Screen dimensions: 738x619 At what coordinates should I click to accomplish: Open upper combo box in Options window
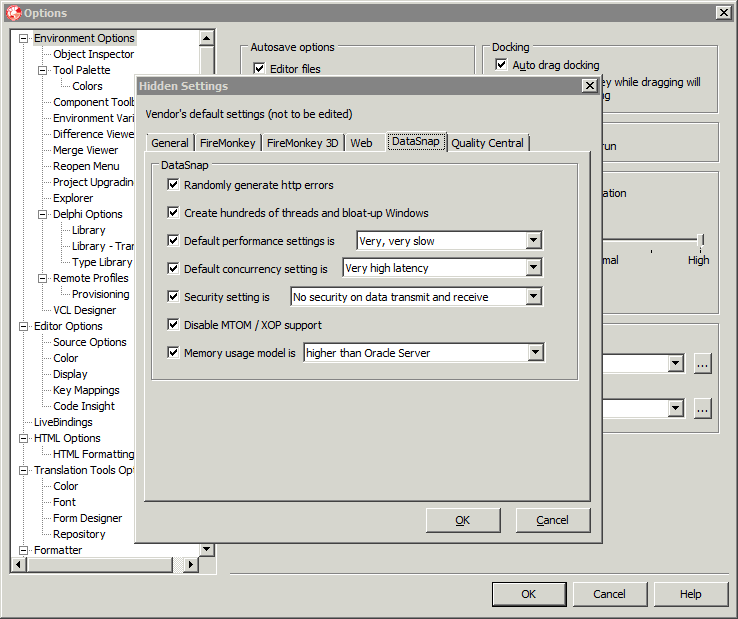pyautogui.click(x=675, y=363)
